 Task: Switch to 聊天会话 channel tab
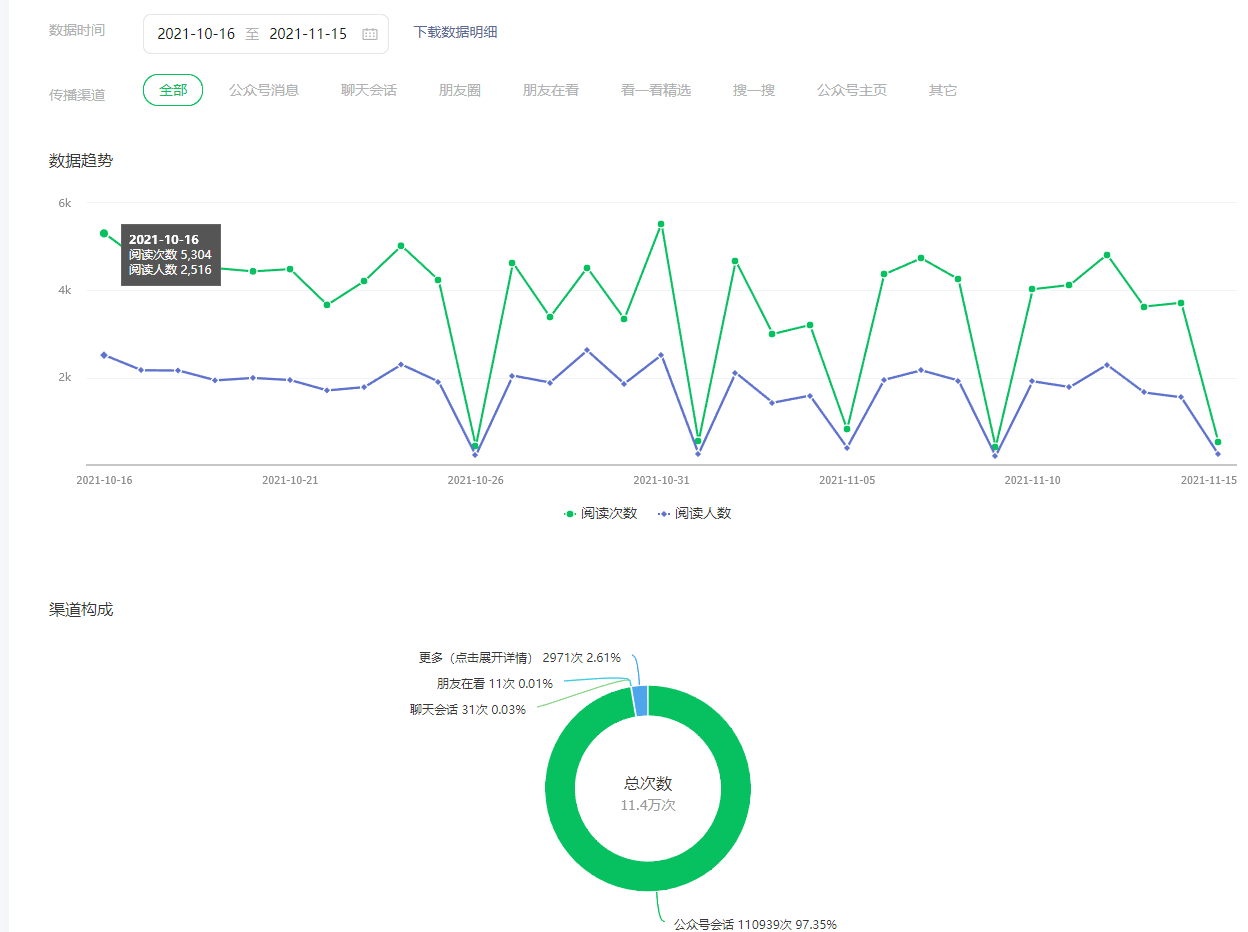[369, 90]
